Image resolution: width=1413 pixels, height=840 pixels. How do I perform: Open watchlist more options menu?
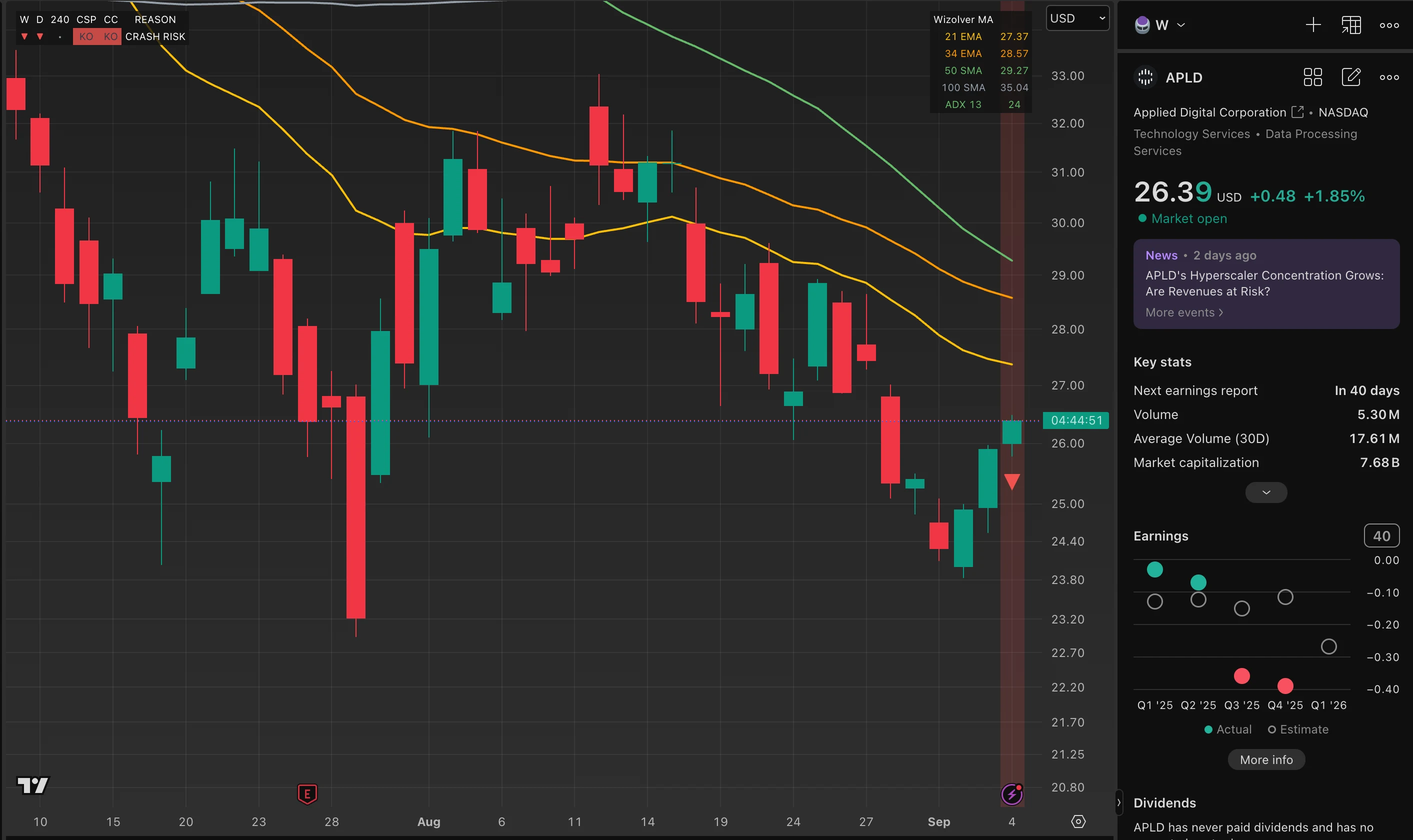pos(1388,25)
